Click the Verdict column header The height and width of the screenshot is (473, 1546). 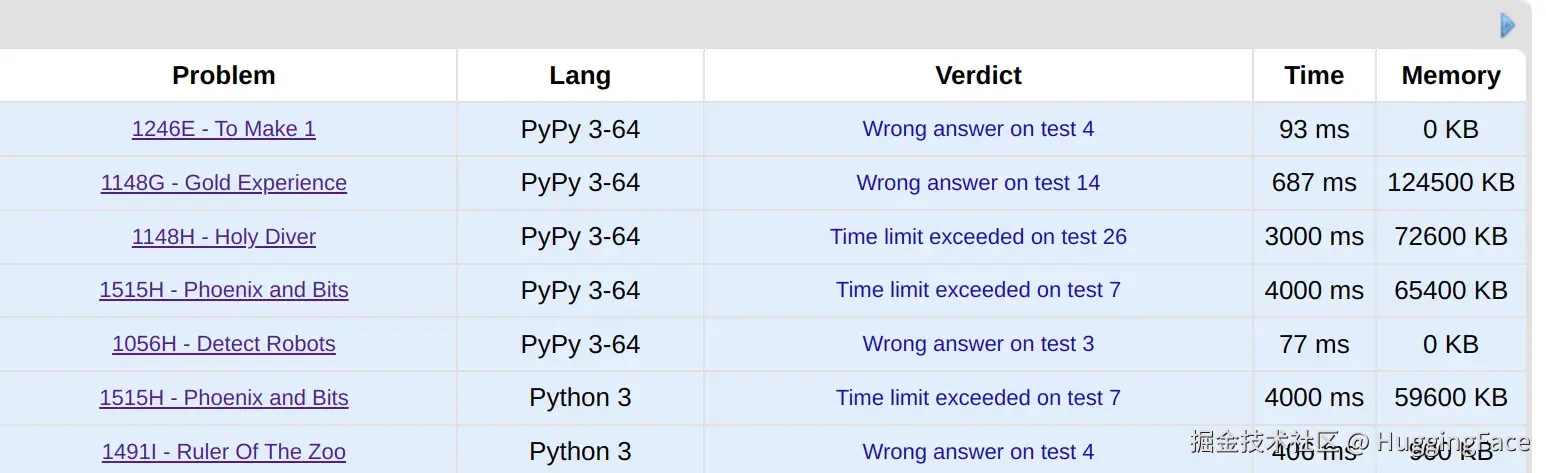[978, 76]
